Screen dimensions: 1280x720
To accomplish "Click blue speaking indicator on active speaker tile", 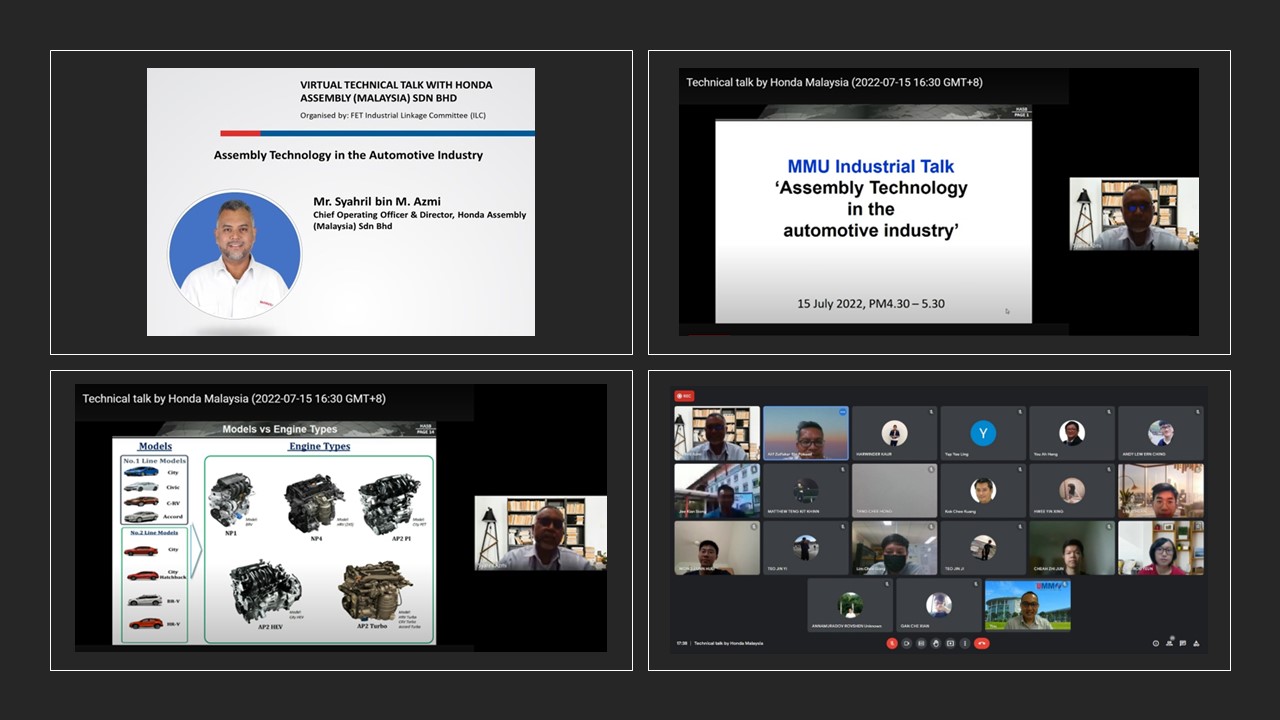I will pyautogui.click(x=842, y=411).
